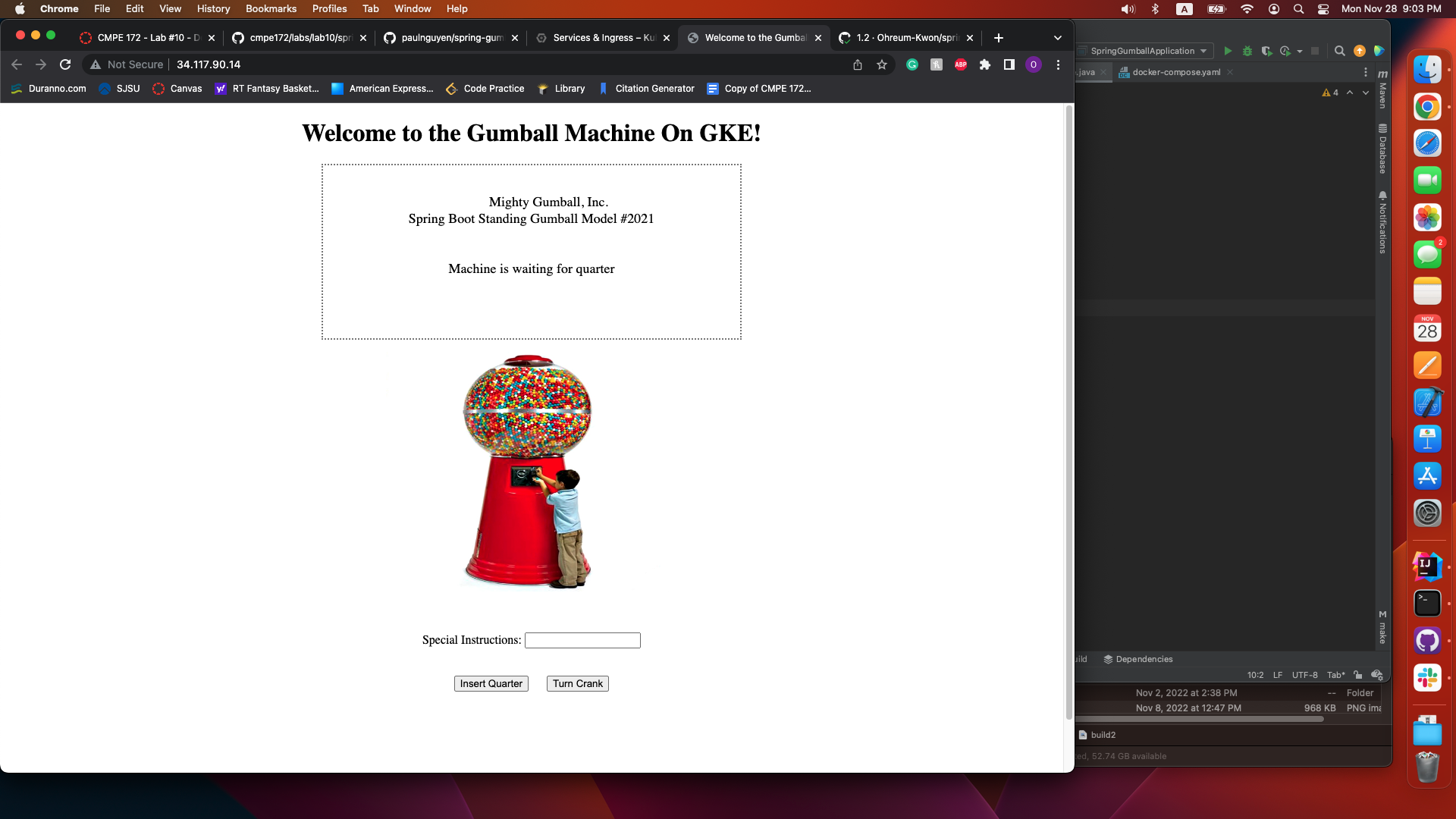Bookmark this page with the star icon
Viewport: 1456px width, 819px height.
881,65
